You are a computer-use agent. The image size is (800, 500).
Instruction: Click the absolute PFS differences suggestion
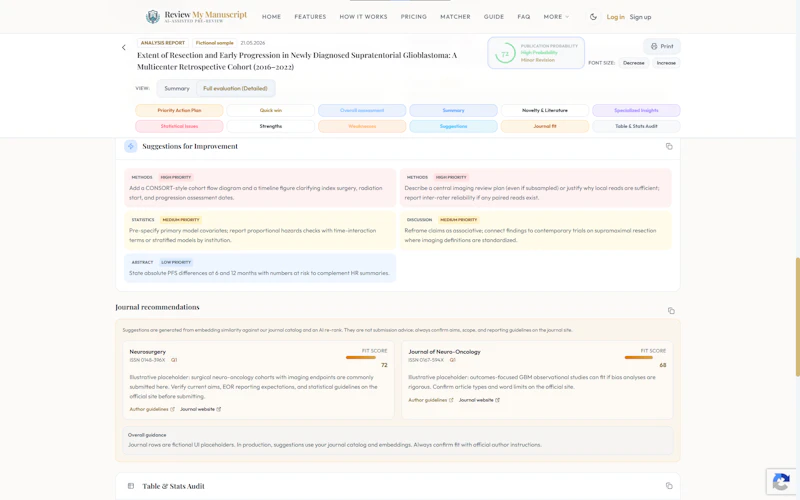coord(260,268)
